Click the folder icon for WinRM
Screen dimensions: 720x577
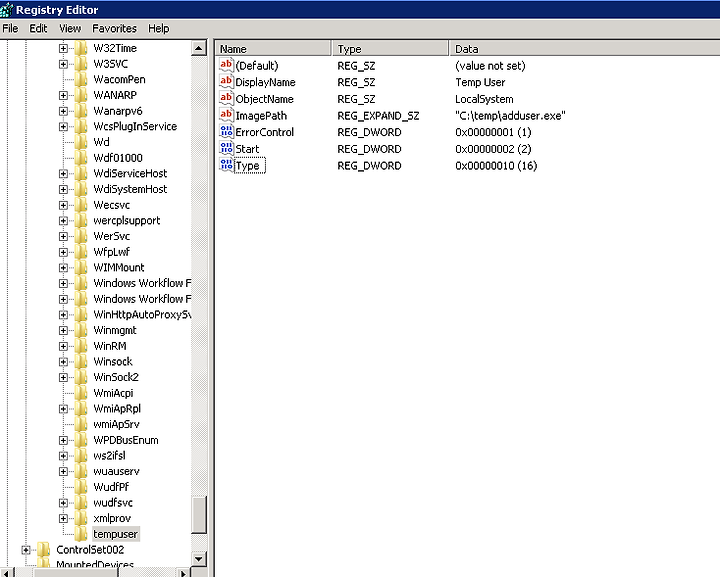coord(81,346)
